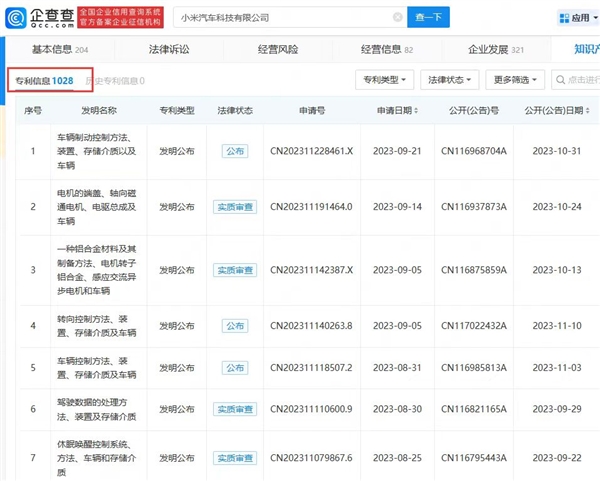Click application number CN202311191464.0

(311, 207)
